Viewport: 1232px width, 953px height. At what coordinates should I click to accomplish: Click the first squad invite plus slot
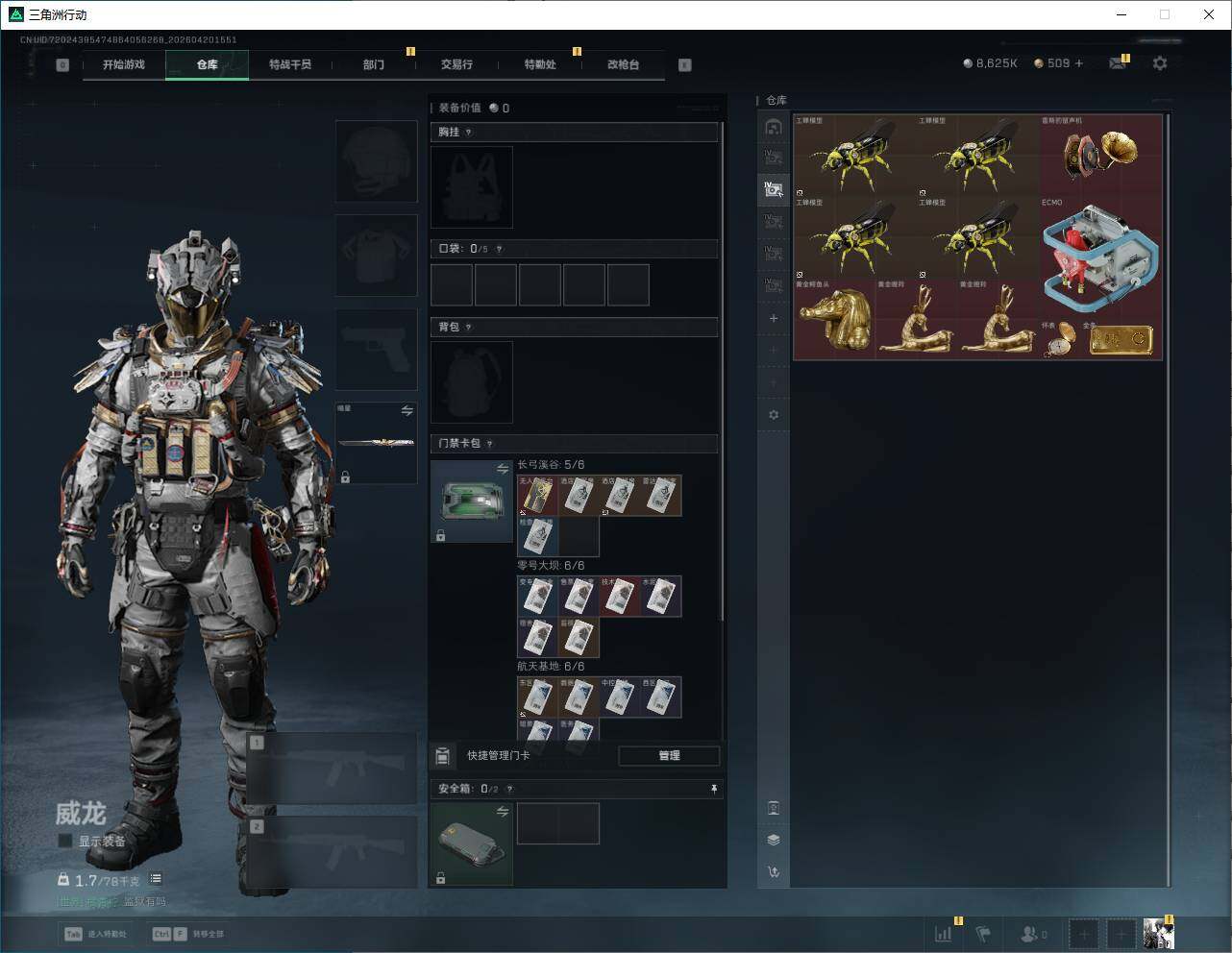click(1084, 933)
